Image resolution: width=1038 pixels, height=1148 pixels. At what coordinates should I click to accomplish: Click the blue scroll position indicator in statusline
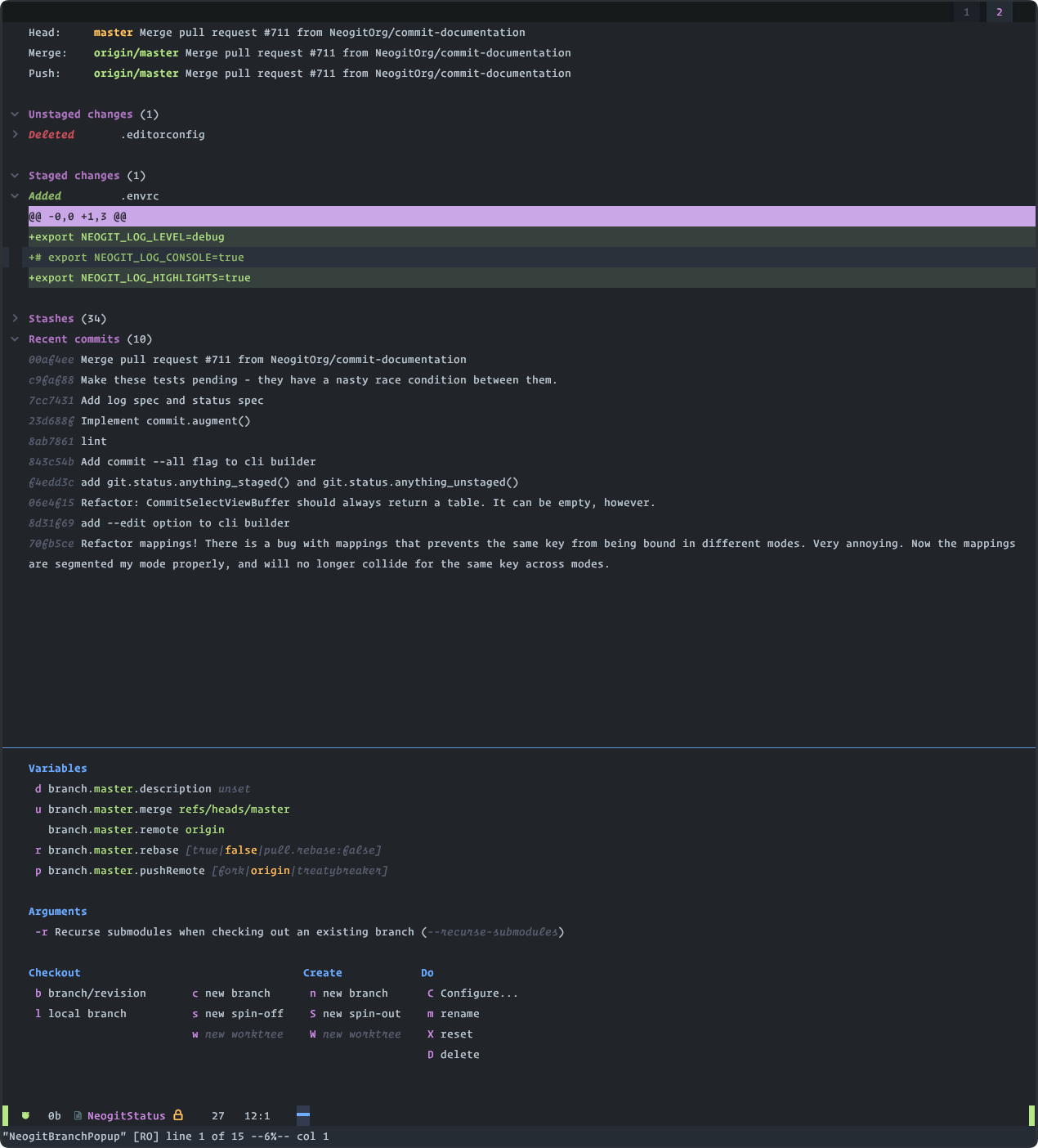coord(303,1114)
